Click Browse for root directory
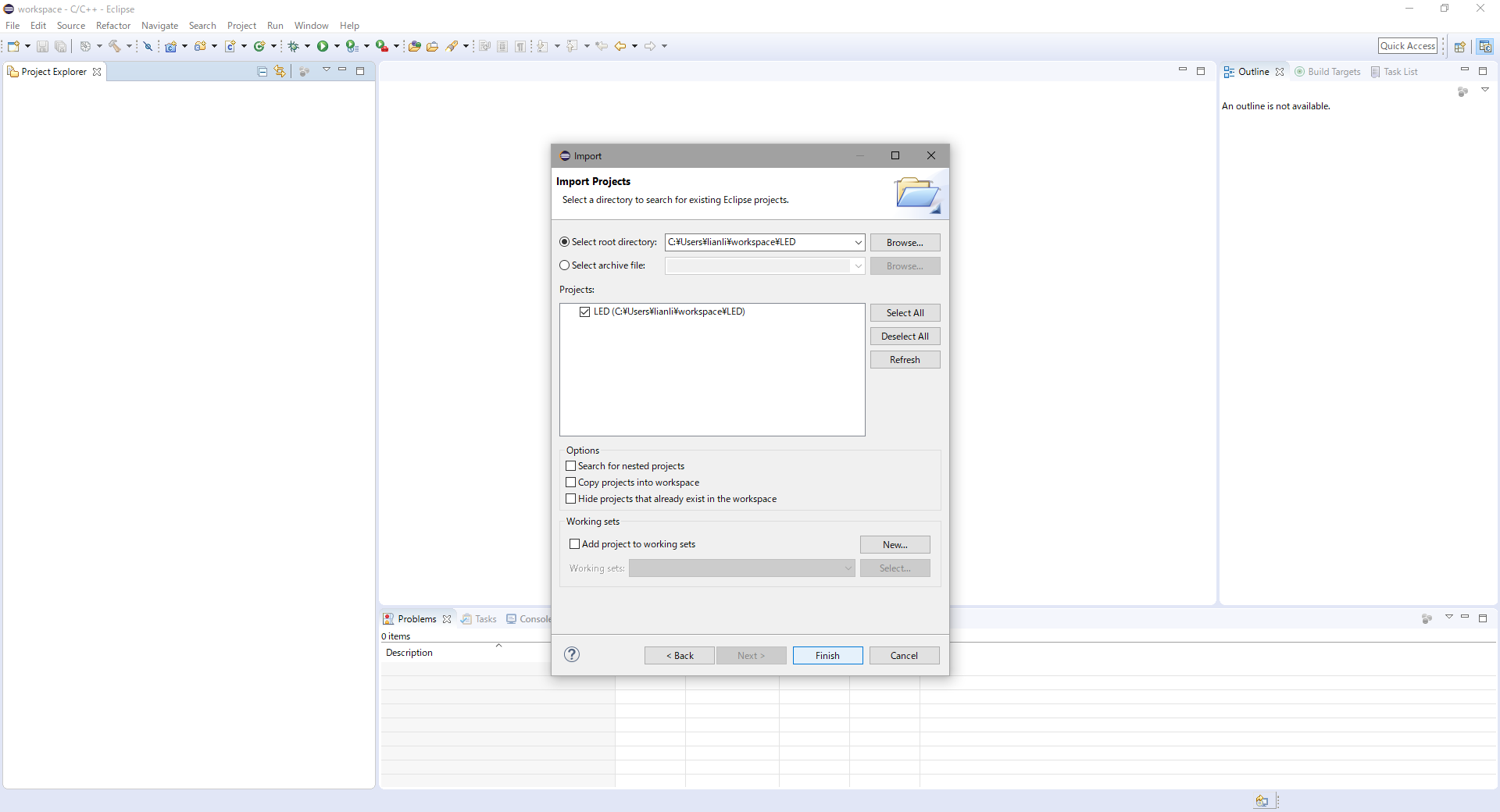This screenshot has height=812, width=1500. [905, 243]
